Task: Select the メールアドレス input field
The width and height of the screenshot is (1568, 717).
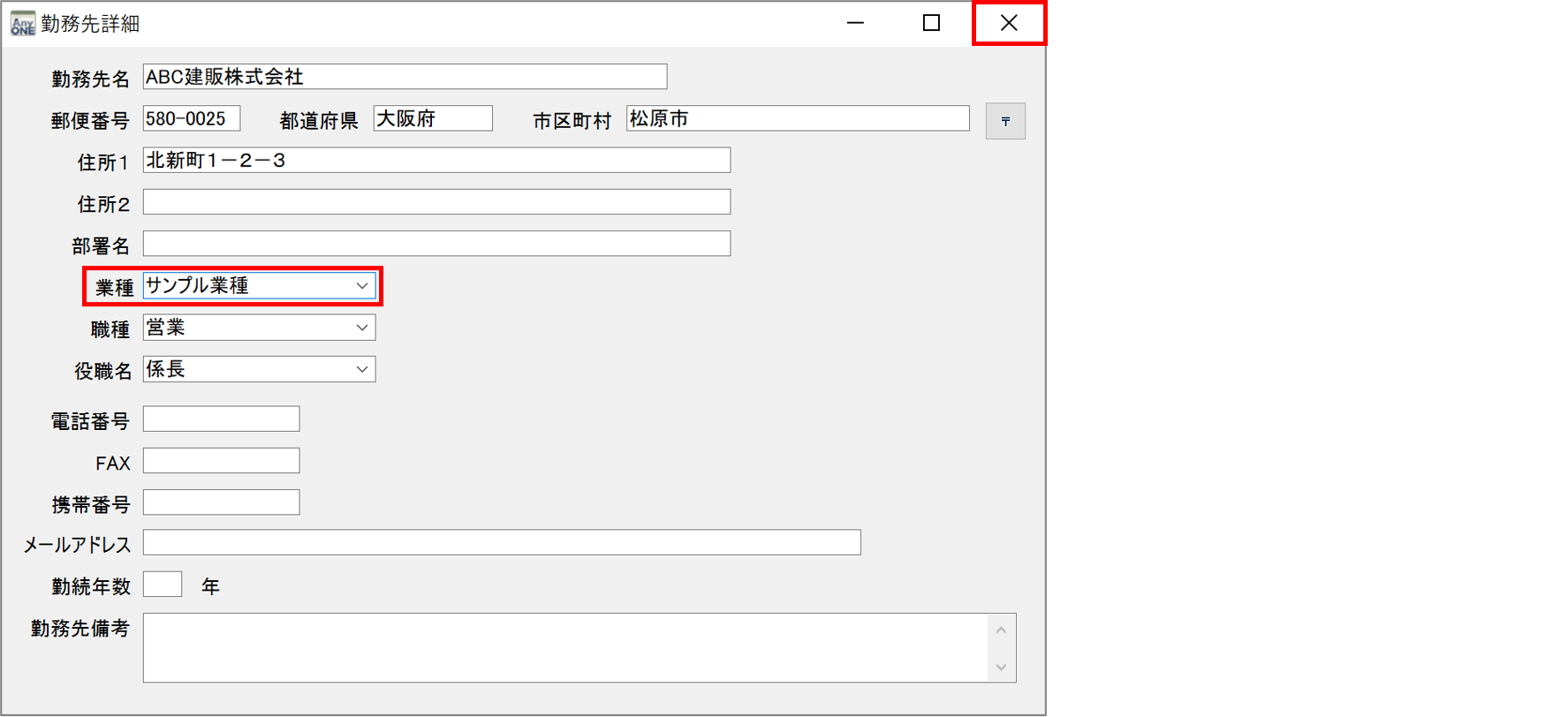Action: 501,542
